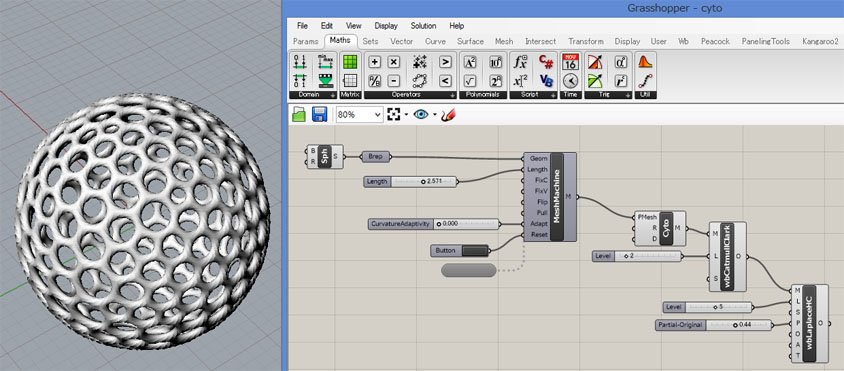Screen dimensions: 844x371
Task: Choose the Power of 2 icon
Action: click(x=496, y=81)
